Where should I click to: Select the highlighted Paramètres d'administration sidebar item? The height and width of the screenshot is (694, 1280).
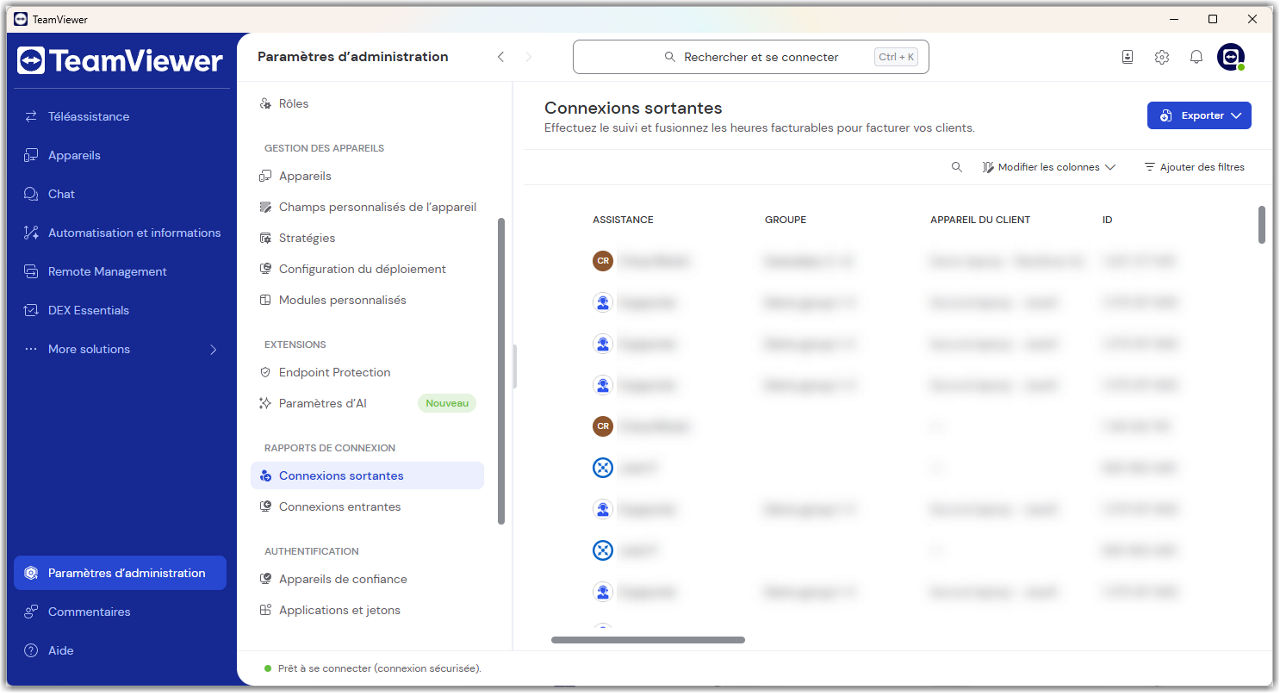pos(120,573)
